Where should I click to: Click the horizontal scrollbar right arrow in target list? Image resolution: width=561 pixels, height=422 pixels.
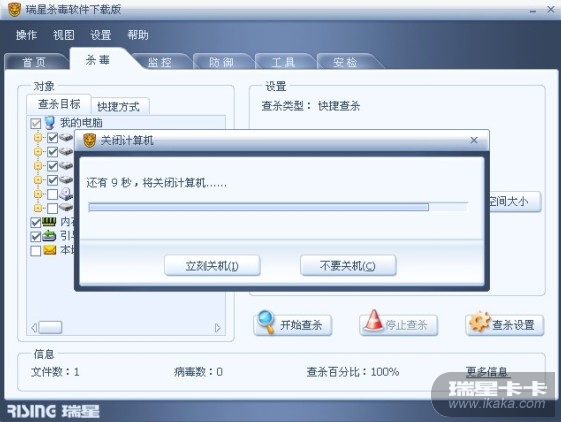pyautogui.click(x=218, y=328)
